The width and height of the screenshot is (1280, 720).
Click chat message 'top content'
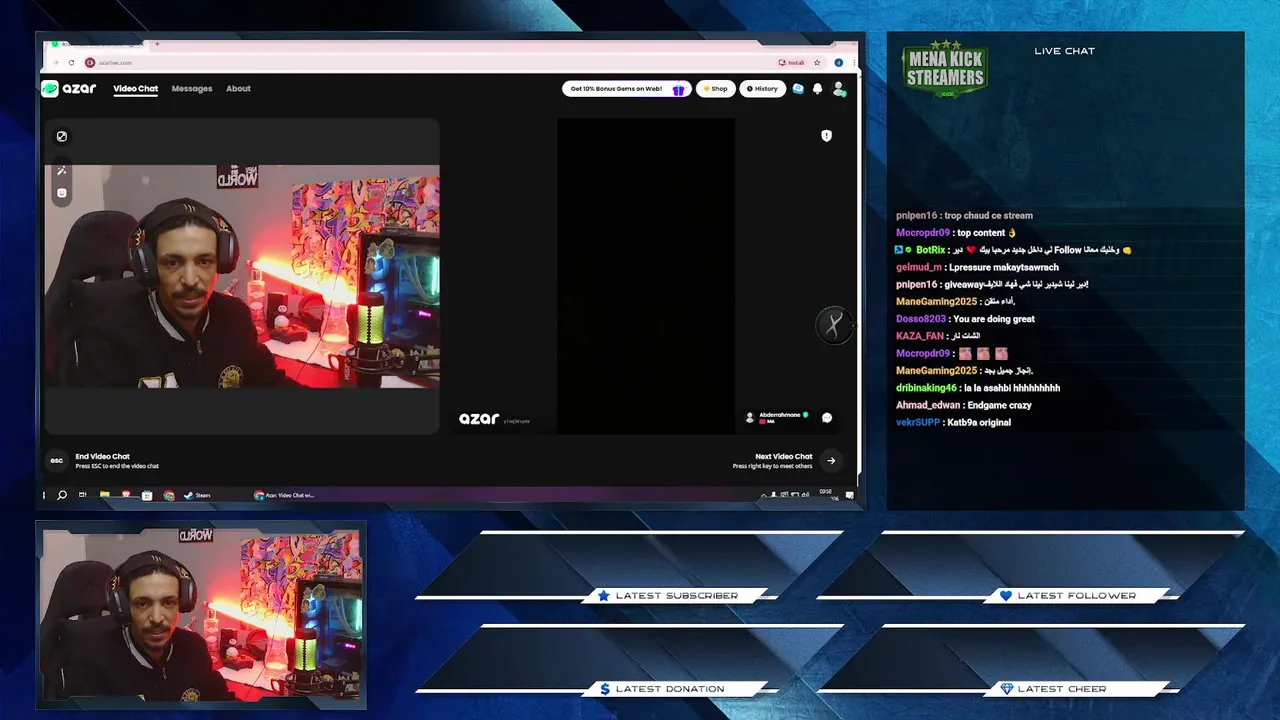pyautogui.click(x=987, y=233)
